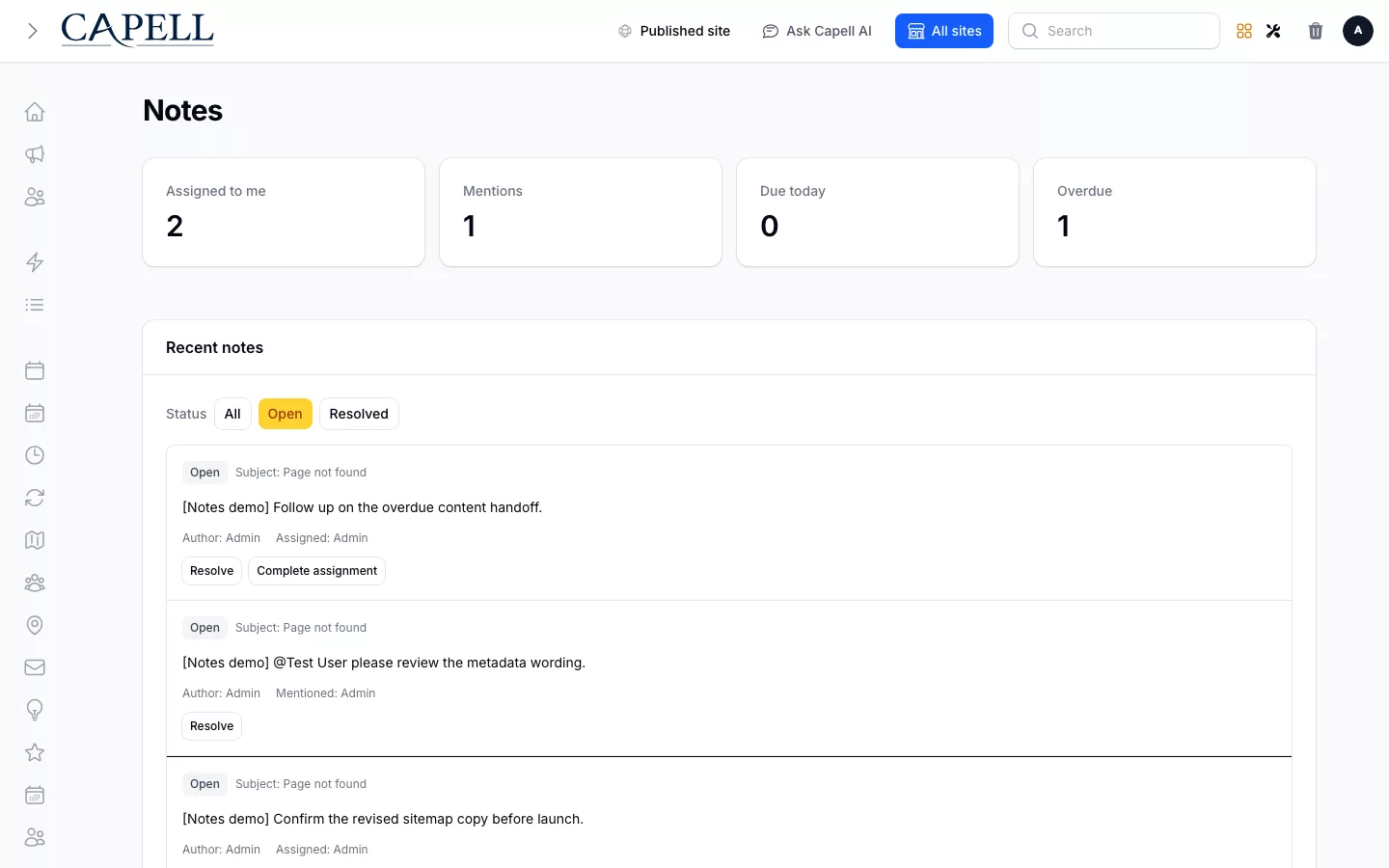Screen dimensions: 1389x868
Task: Resolve the overdue content handoff note
Action: pyautogui.click(x=212, y=571)
